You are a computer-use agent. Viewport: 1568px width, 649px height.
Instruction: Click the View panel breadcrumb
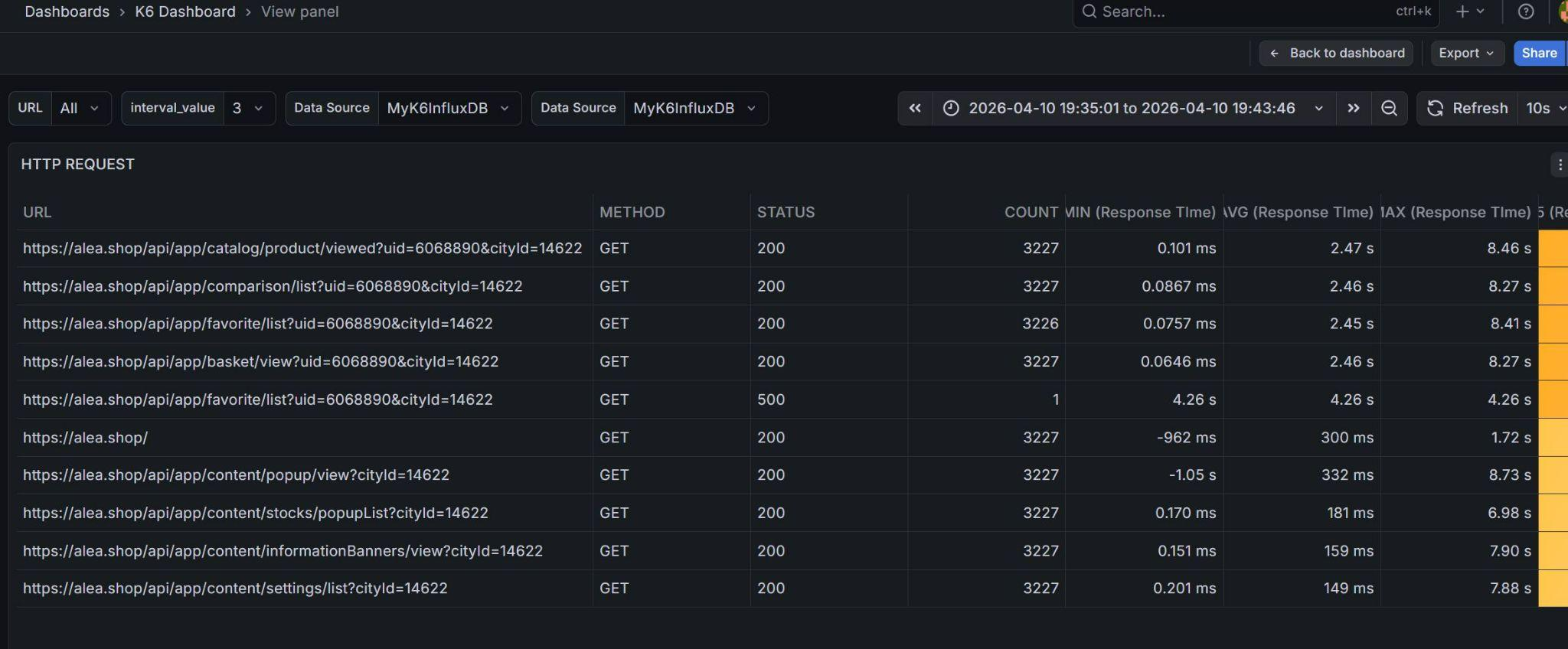299,11
